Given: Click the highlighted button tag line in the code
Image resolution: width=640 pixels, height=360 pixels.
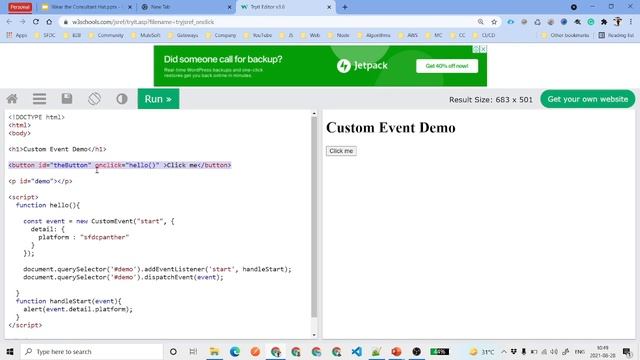Looking at the screenshot, I should [120, 165].
